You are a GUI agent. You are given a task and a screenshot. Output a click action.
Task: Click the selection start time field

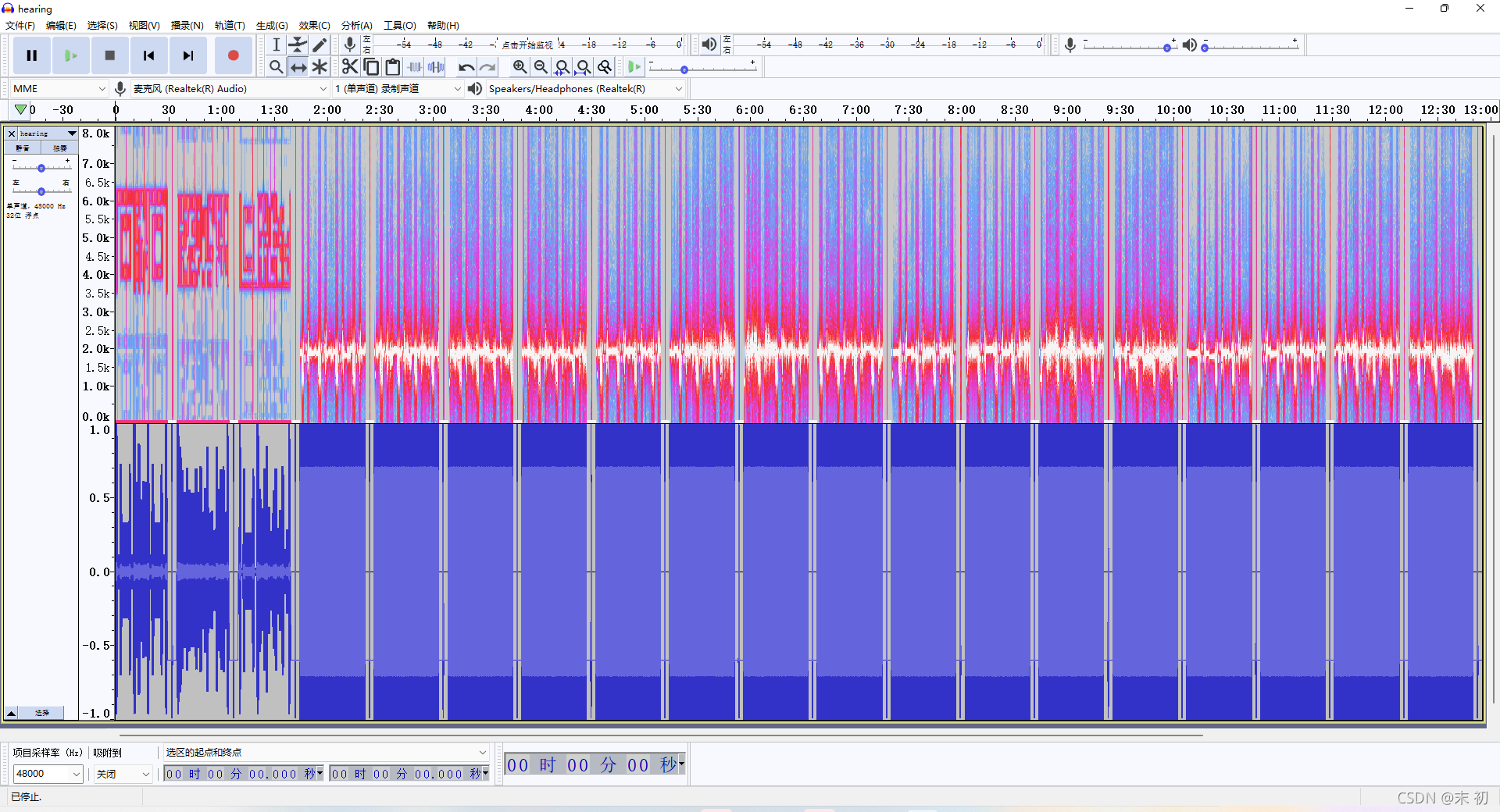[244, 774]
